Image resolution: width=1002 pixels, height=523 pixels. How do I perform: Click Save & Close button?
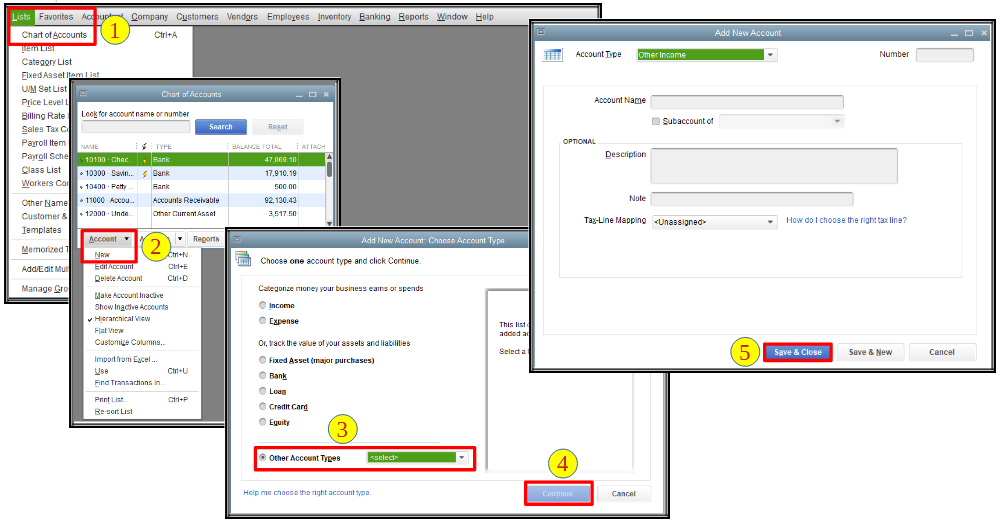(x=798, y=352)
